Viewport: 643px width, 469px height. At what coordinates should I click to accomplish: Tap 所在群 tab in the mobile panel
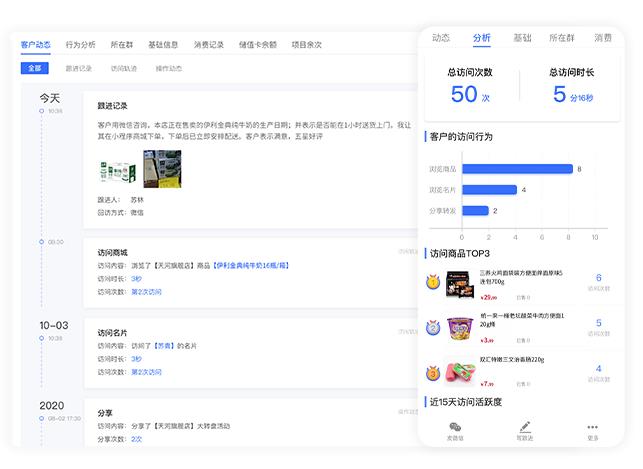562,38
